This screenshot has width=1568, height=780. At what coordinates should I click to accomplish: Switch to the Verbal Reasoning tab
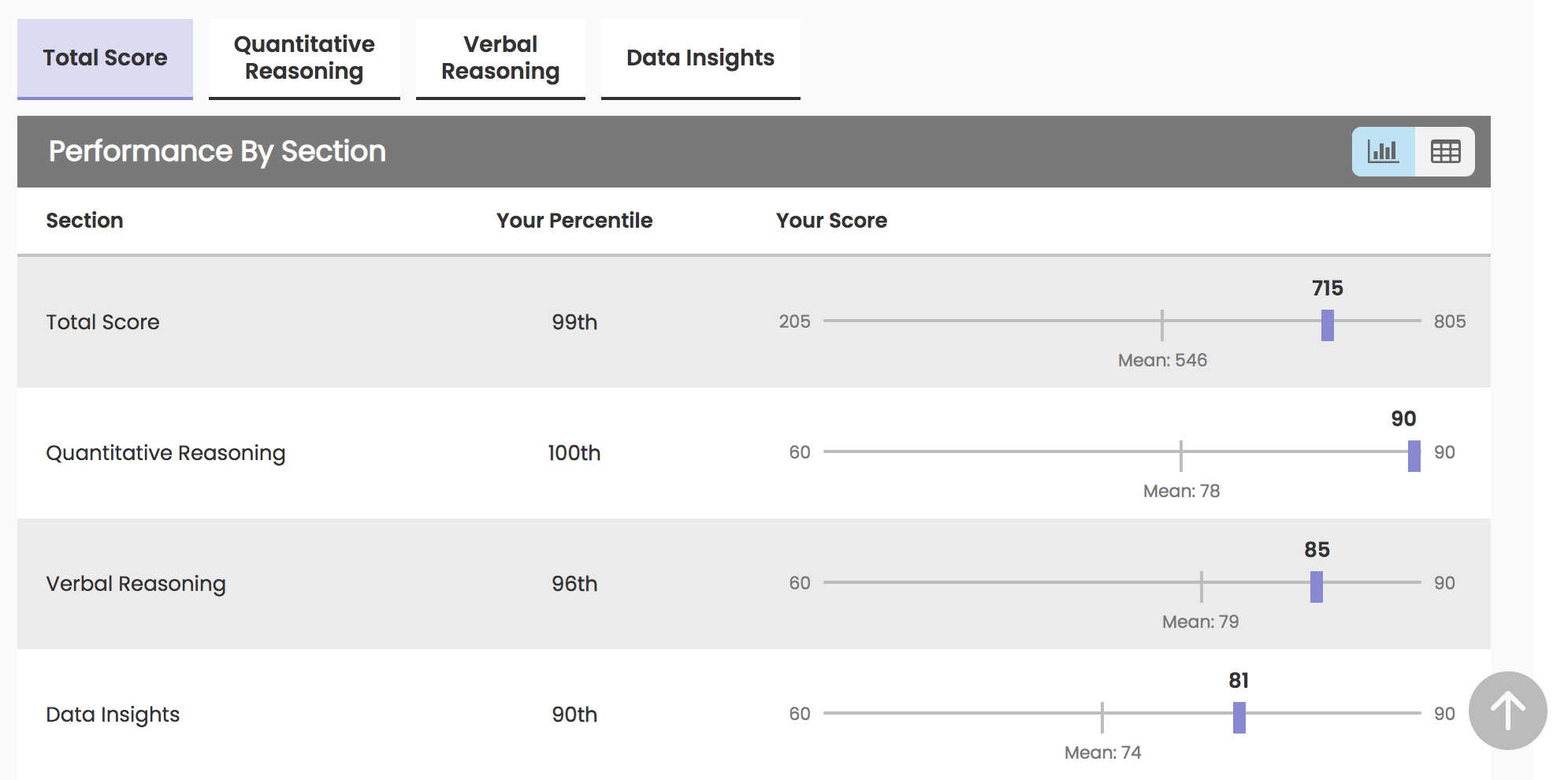click(x=500, y=58)
